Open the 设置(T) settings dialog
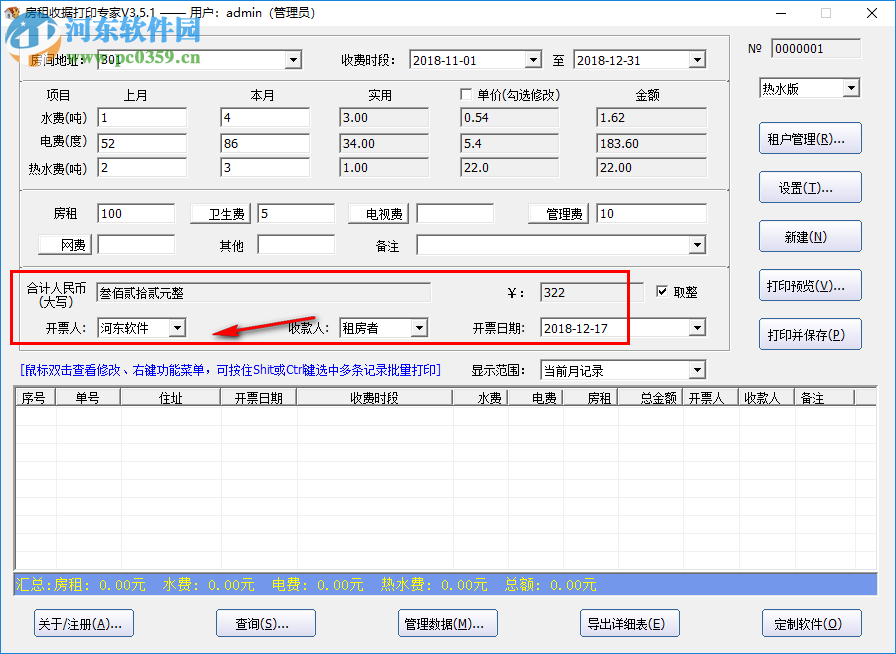 tap(811, 187)
